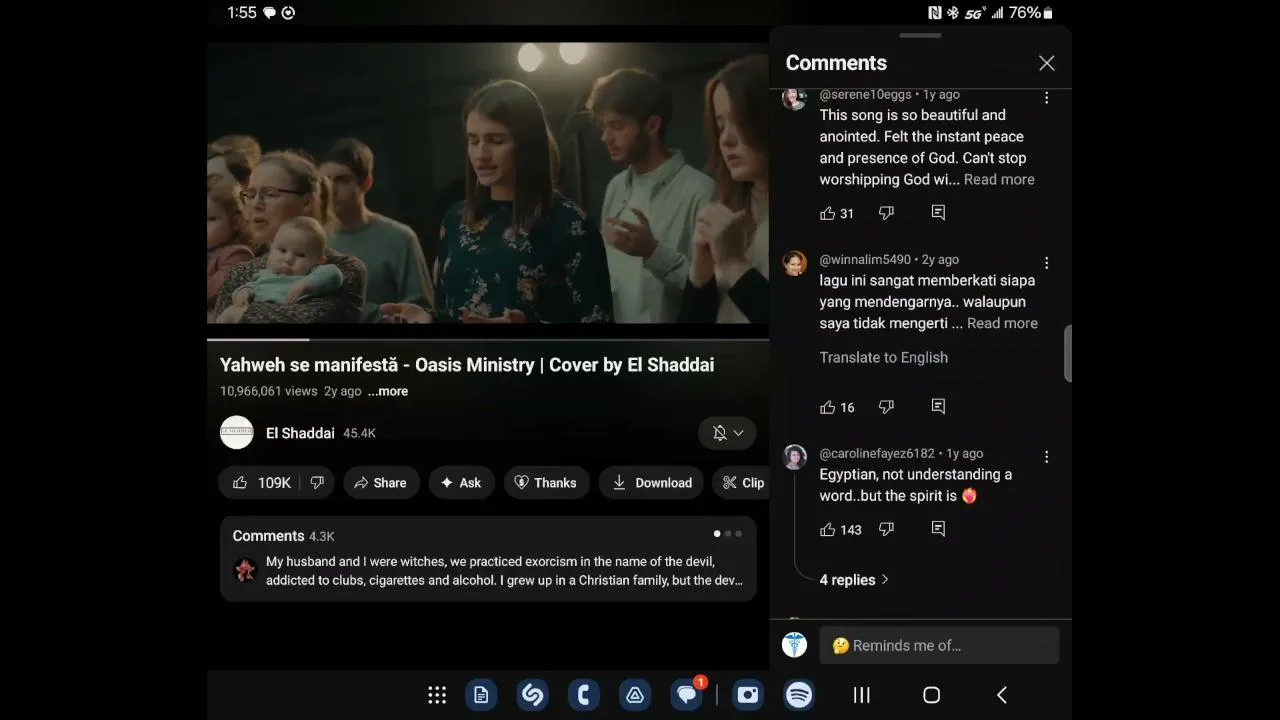The height and width of the screenshot is (720, 1280).
Task: Tap the 1:55 clock in the status bar
Action: 242,13
